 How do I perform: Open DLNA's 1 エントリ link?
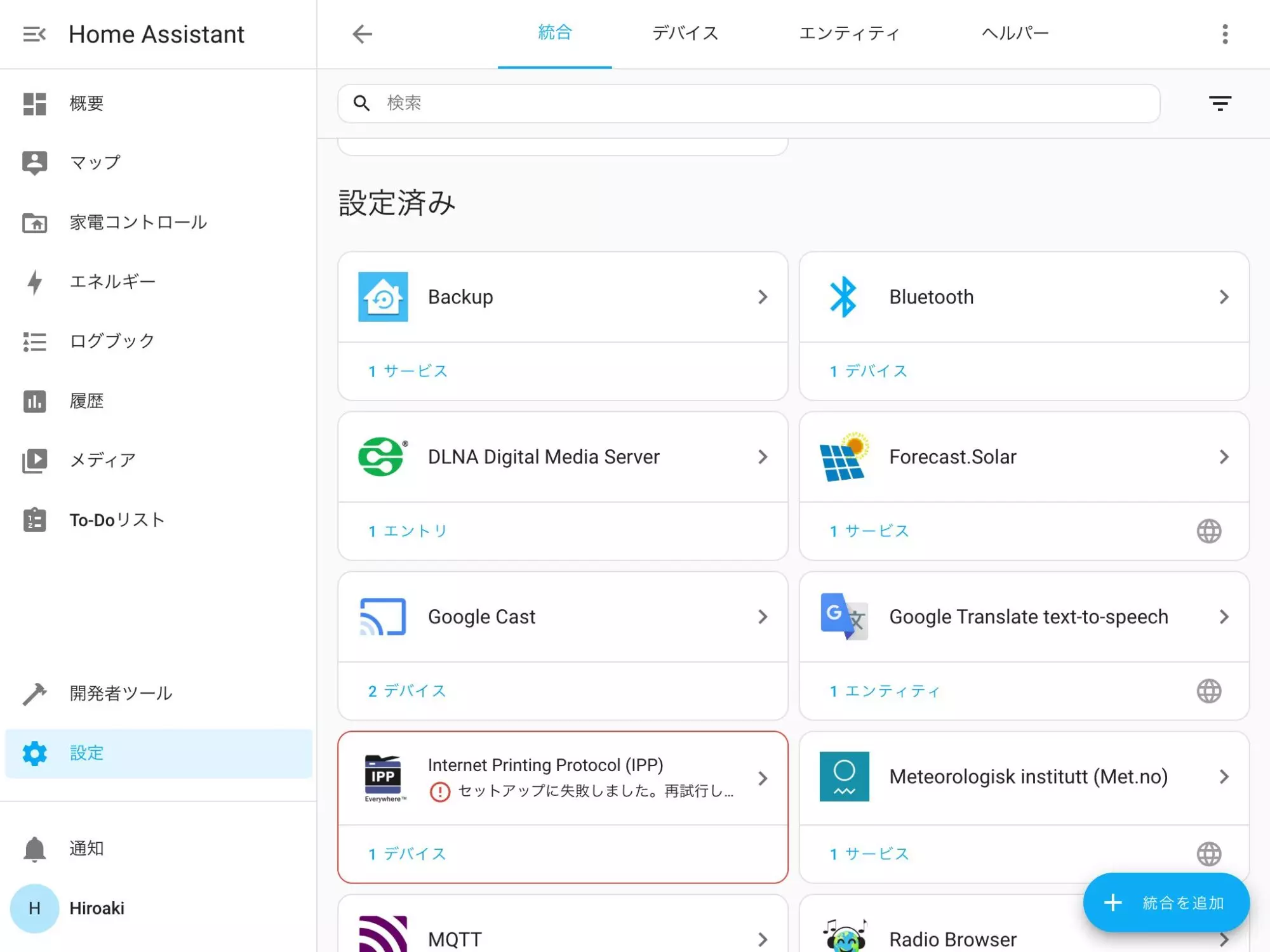408,531
